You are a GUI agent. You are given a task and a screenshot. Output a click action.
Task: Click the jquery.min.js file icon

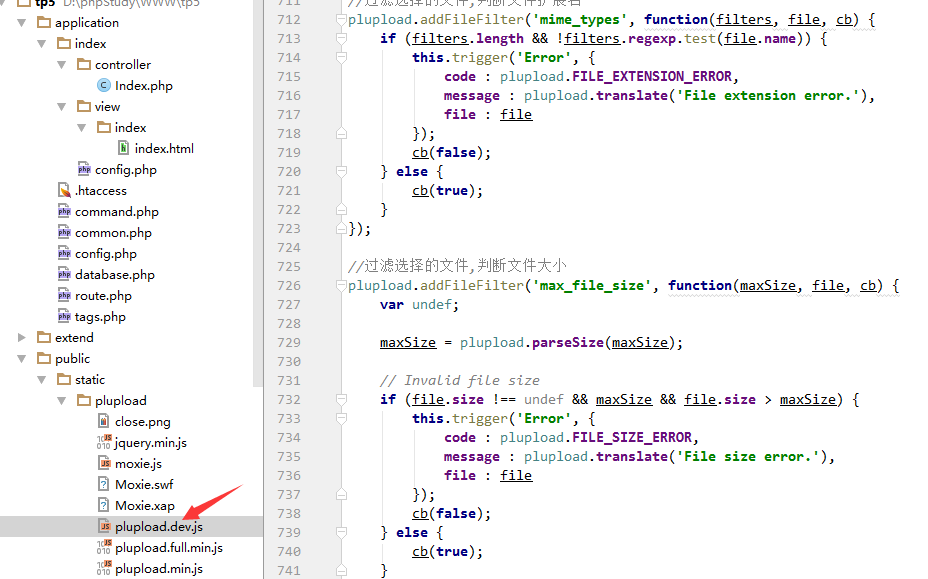pyautogui.click(x=104, y=442)
